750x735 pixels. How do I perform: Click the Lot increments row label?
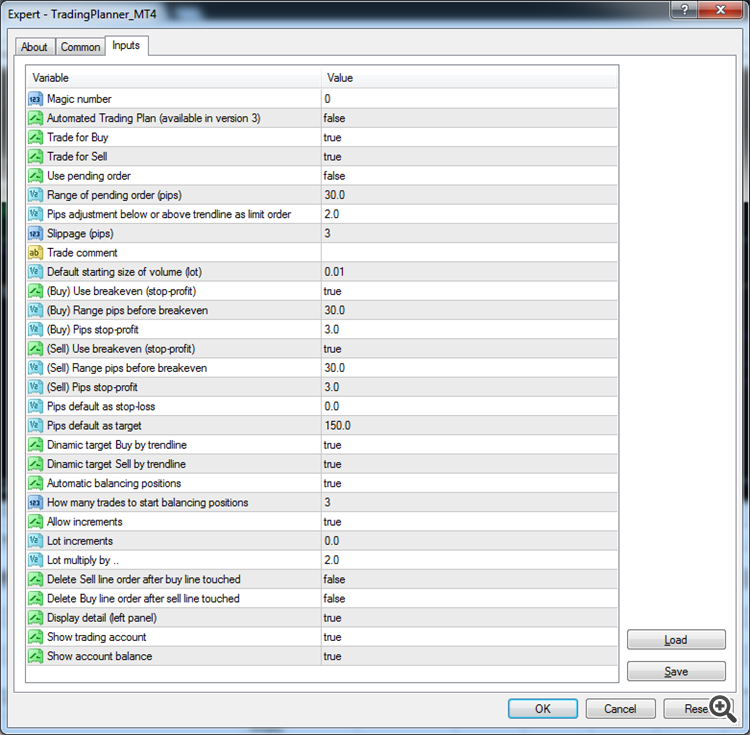click(80, 541)
